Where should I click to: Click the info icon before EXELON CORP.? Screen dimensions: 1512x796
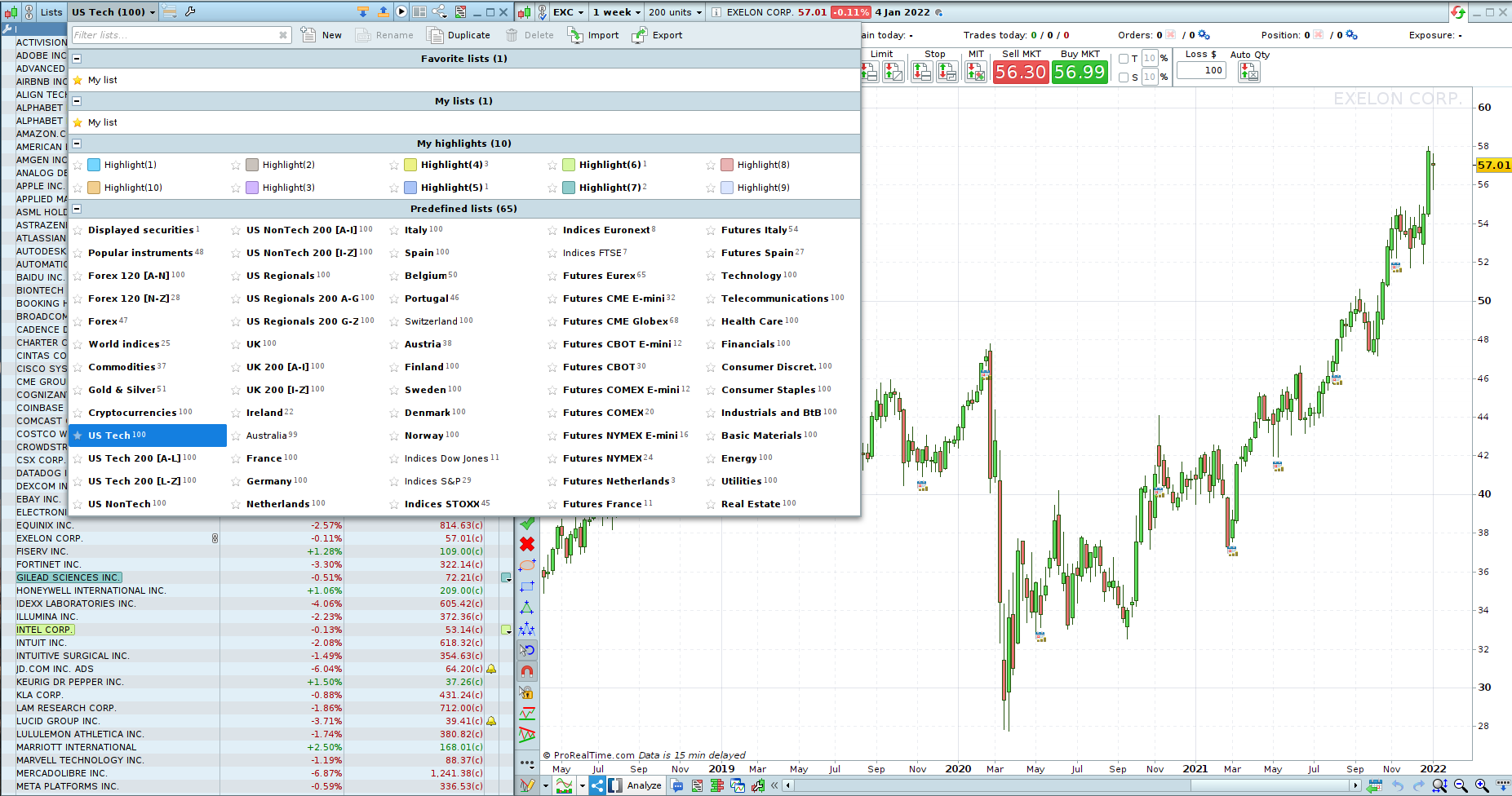coord(716,12)
